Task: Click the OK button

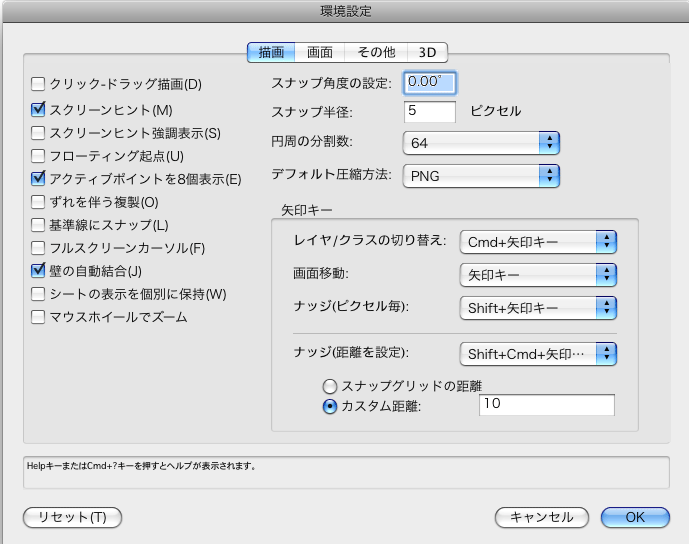Action: [635, 517]
